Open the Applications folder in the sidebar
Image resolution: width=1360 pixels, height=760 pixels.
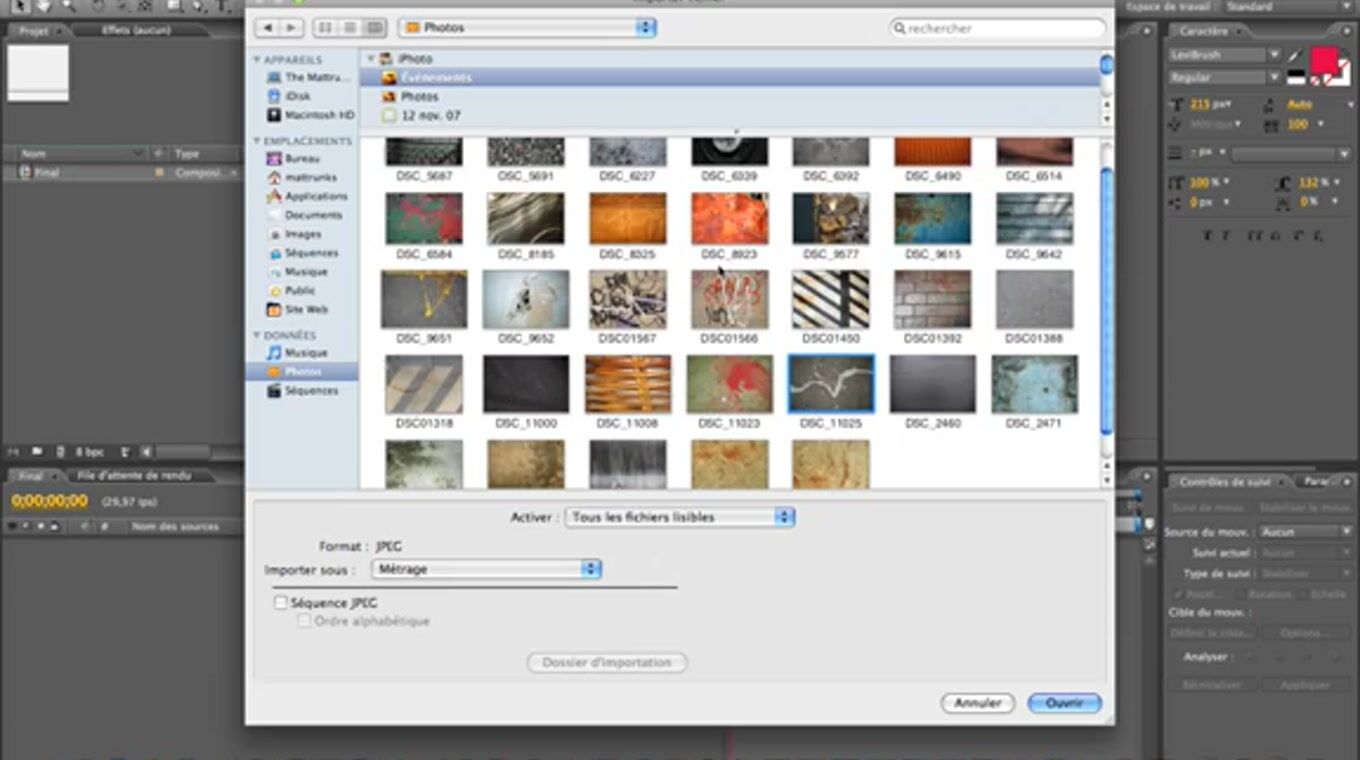click(x=316, y=196)
